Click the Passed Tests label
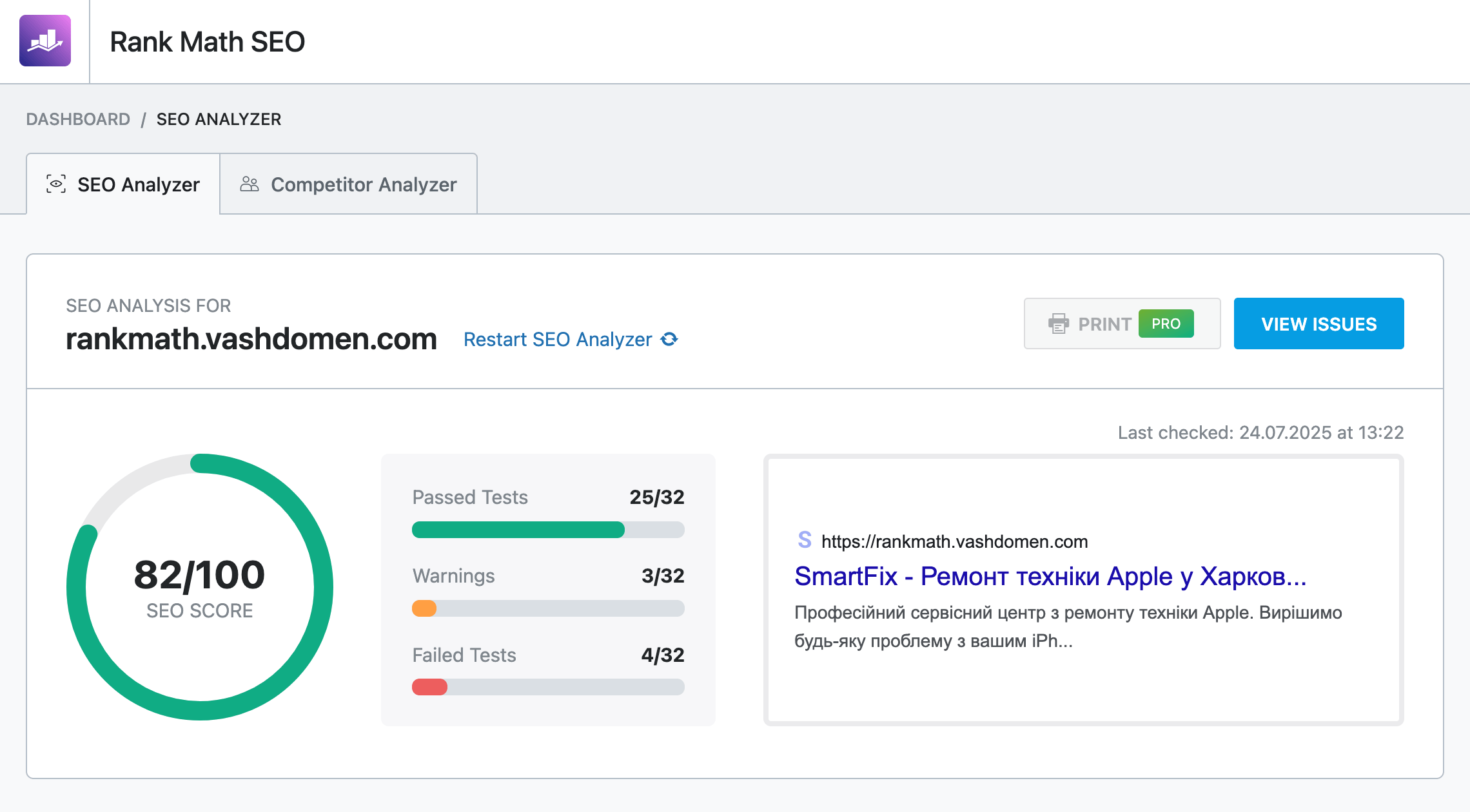 [x=470, y=497]
